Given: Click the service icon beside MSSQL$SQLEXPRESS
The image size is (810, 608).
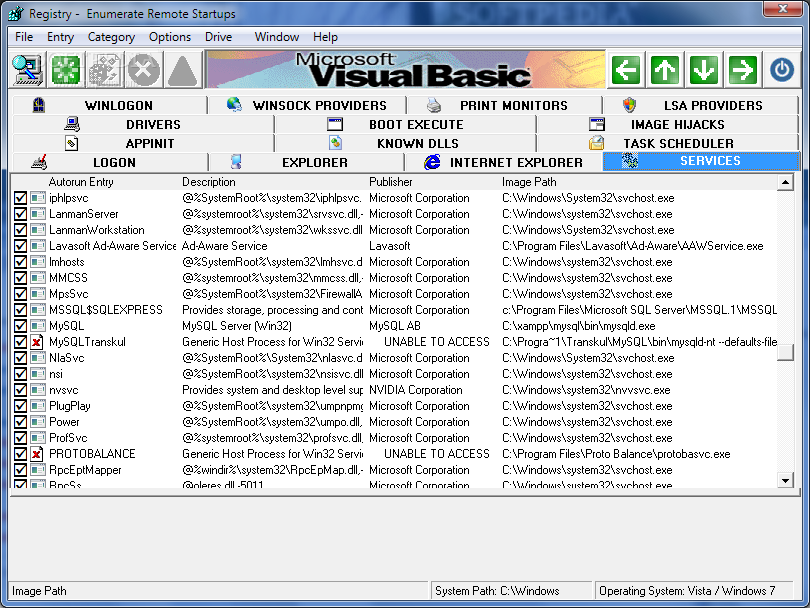Looking at the screenshot, I should coord(37,310).
